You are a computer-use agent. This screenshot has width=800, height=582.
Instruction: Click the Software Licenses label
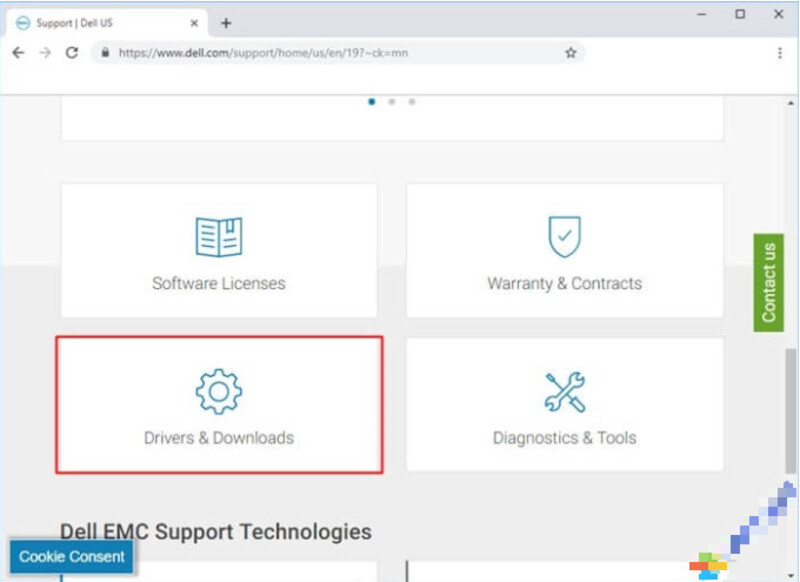[x=219, y=283]
